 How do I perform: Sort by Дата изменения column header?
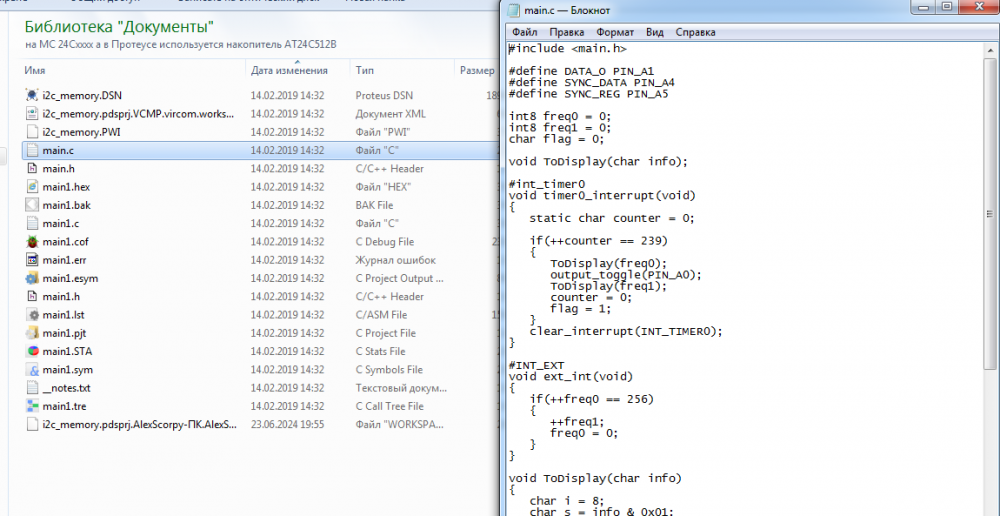click(289, 71)
